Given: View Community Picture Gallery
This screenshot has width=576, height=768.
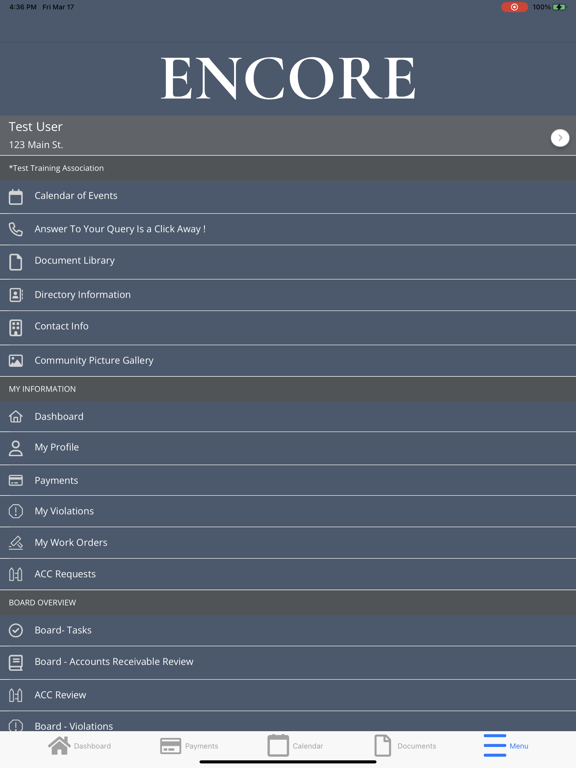Looking at the screenshot, I should (x=288, y=361).
